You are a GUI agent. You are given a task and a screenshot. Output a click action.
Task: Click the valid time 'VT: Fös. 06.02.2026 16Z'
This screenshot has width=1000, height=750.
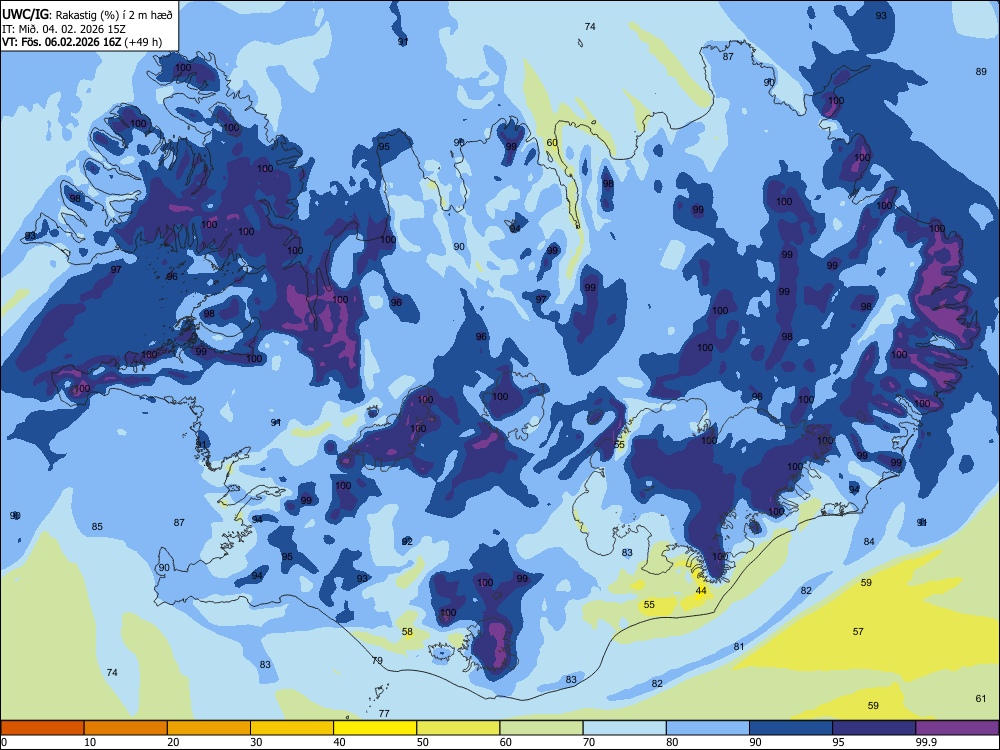(61, 42)
